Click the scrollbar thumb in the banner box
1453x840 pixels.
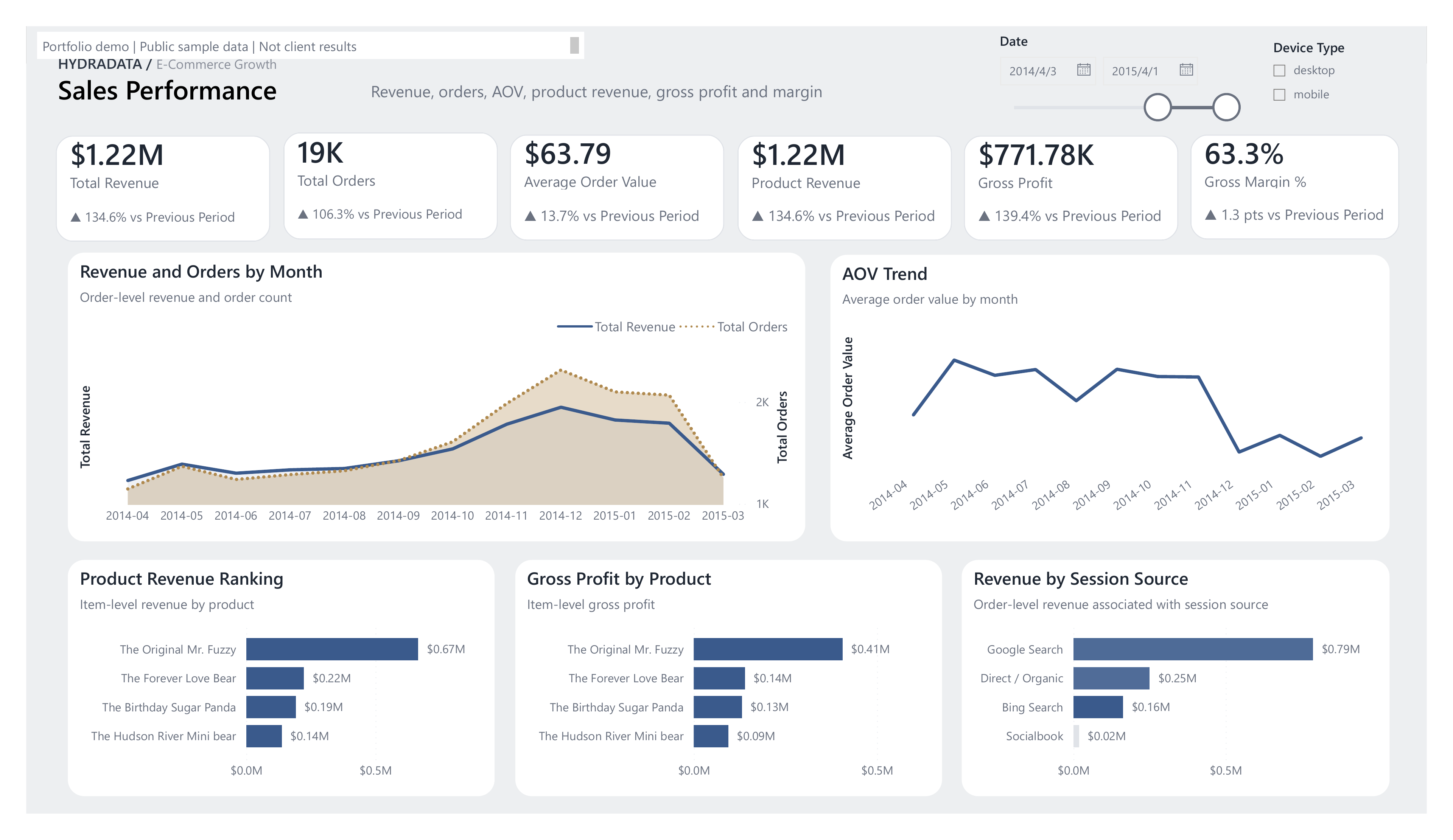tap(574, 45)
